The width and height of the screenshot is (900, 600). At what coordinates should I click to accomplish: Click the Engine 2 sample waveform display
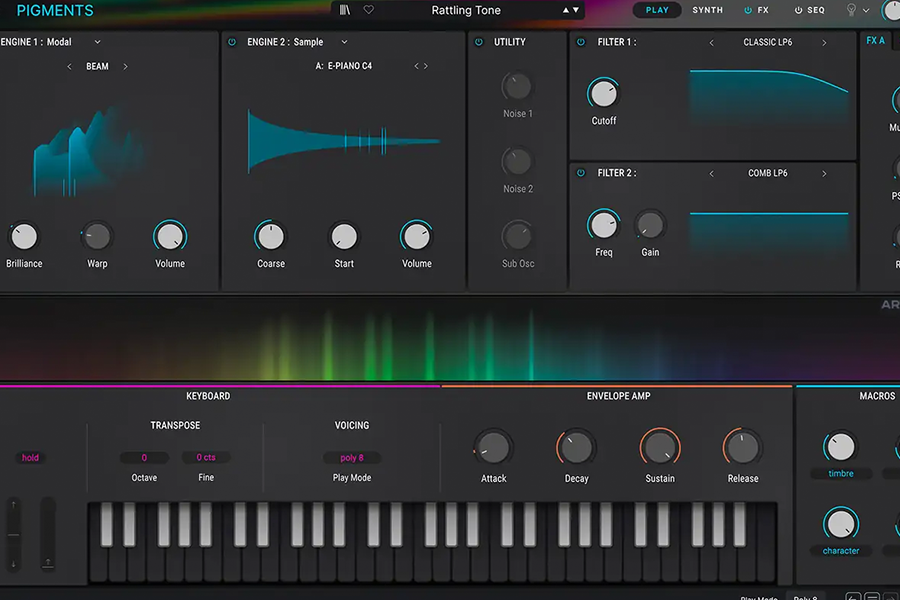click(x=344, y=141)
